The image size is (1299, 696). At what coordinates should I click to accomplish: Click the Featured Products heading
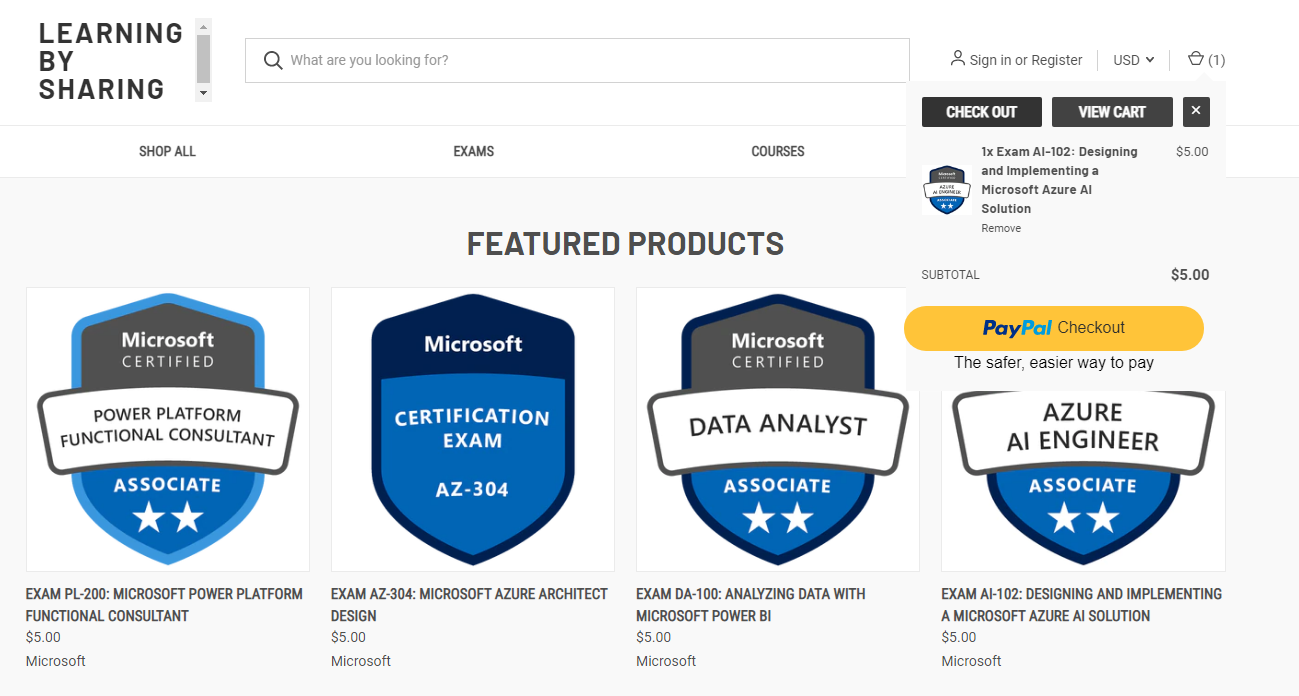coord(625,244)
